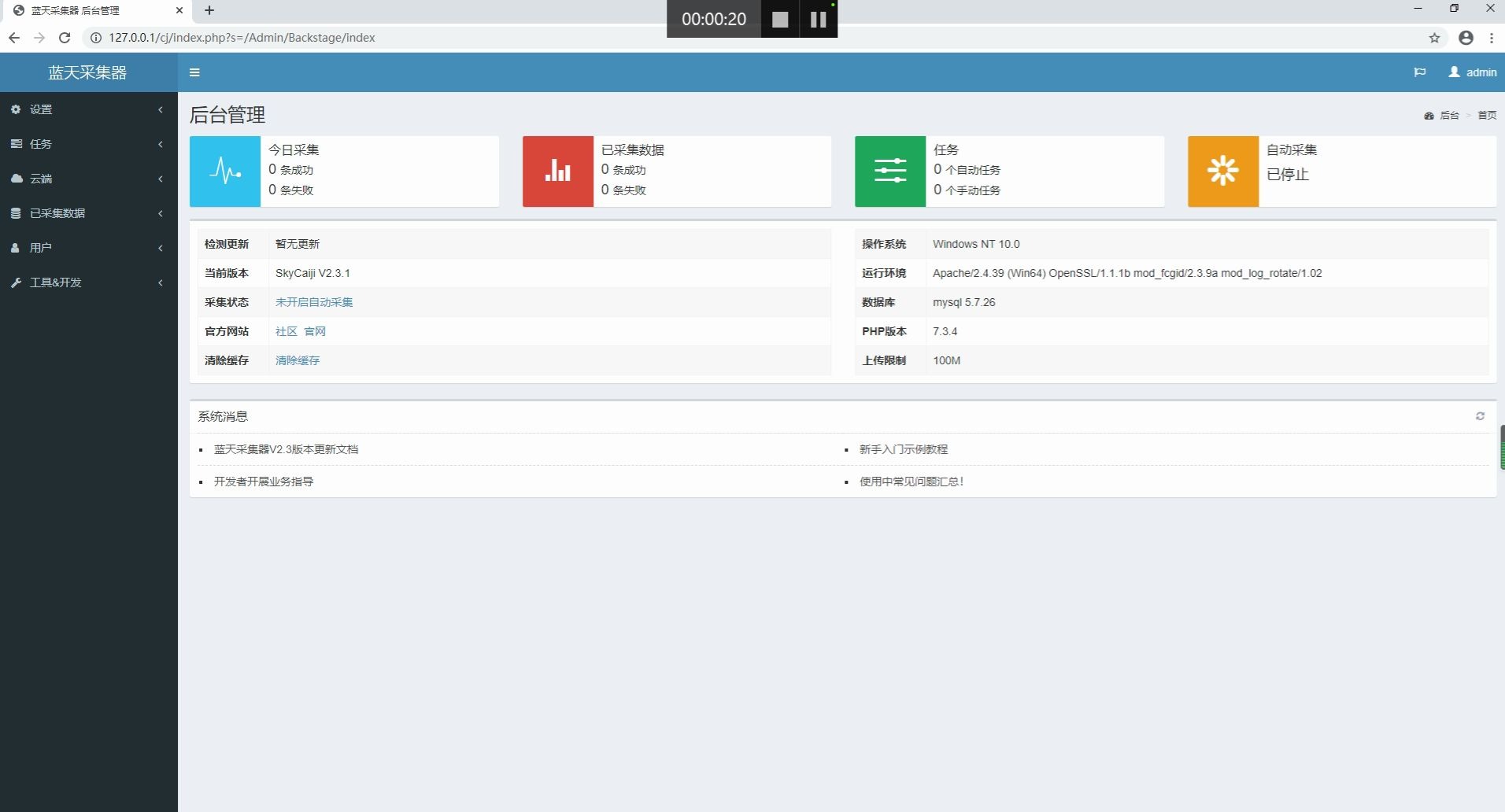
Task: Click the 已停止 auto-collect status
Action: (x=1288, y=174)
